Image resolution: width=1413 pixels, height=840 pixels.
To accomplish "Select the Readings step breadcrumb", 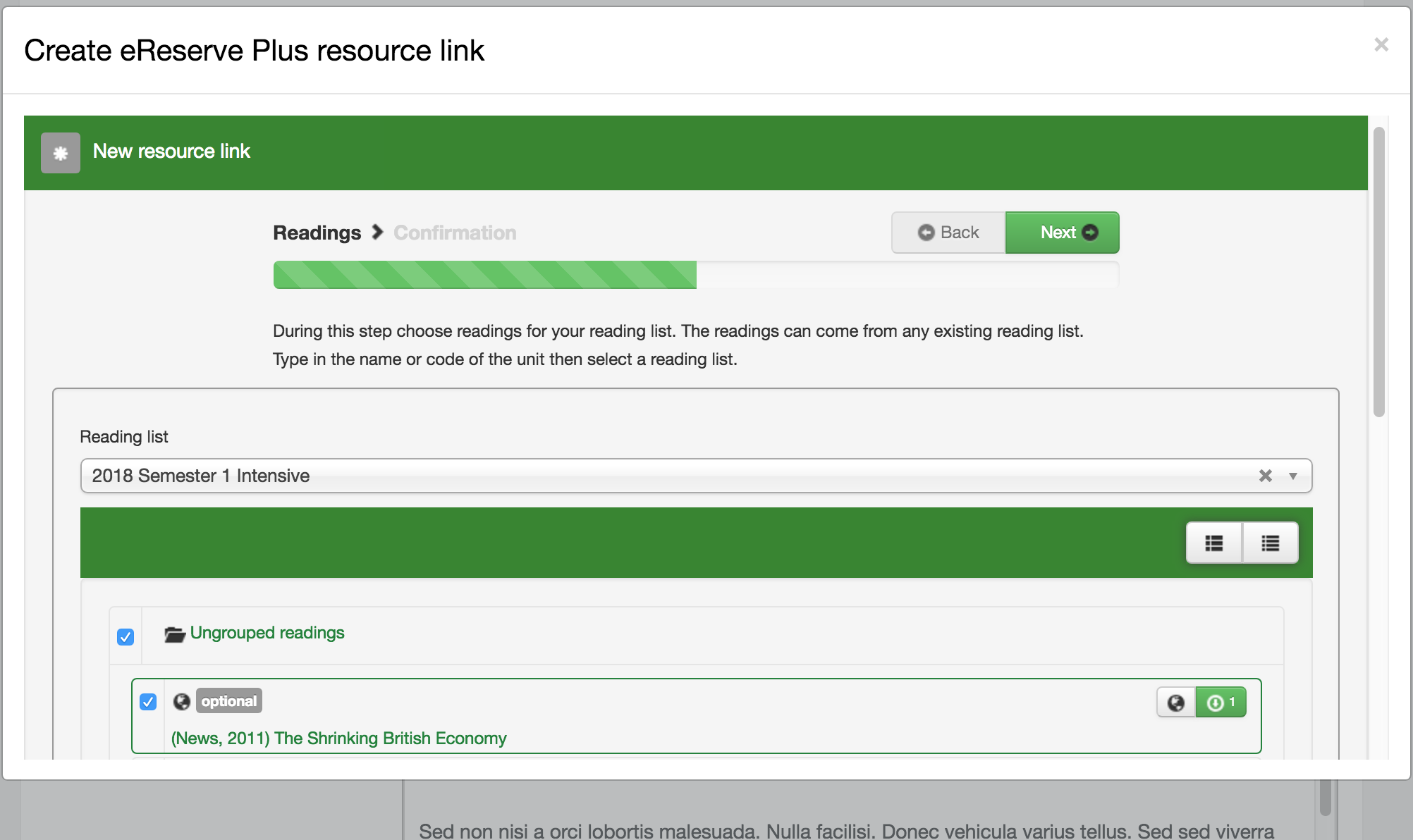I will point(317,233).
